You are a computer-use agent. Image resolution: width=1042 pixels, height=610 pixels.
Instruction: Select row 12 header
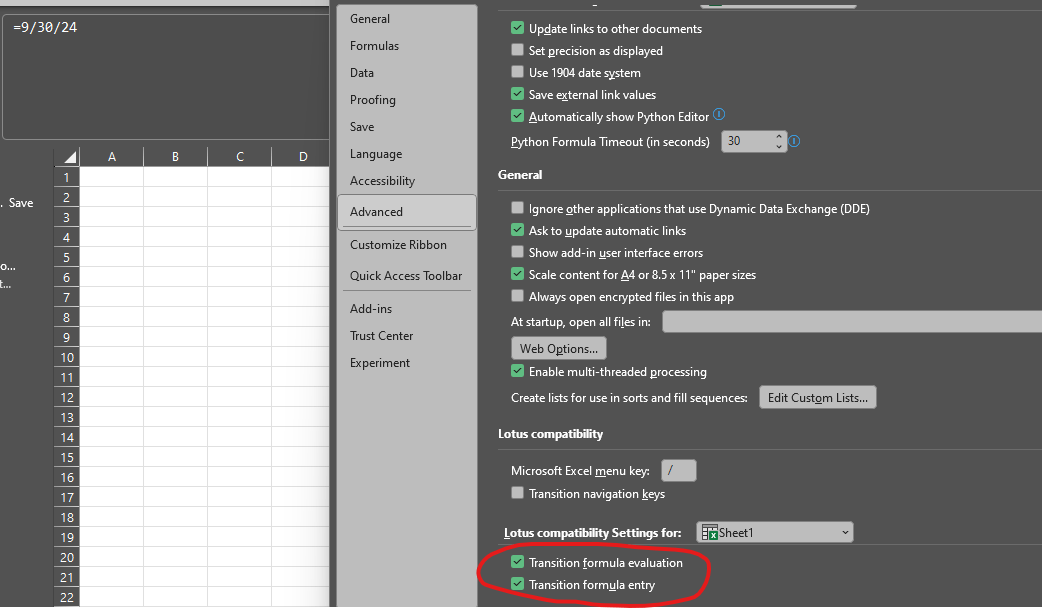[x=66, y=397]
